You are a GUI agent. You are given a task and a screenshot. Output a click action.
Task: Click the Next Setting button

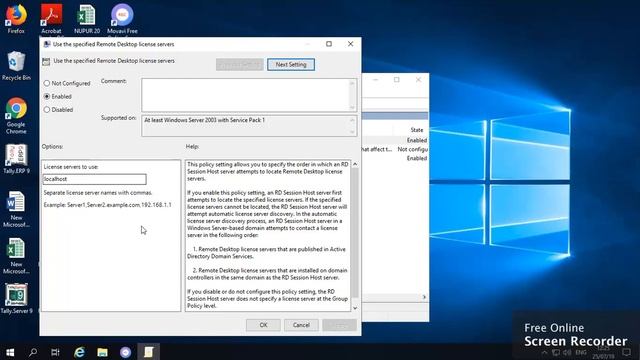click(x=291, y=64)
